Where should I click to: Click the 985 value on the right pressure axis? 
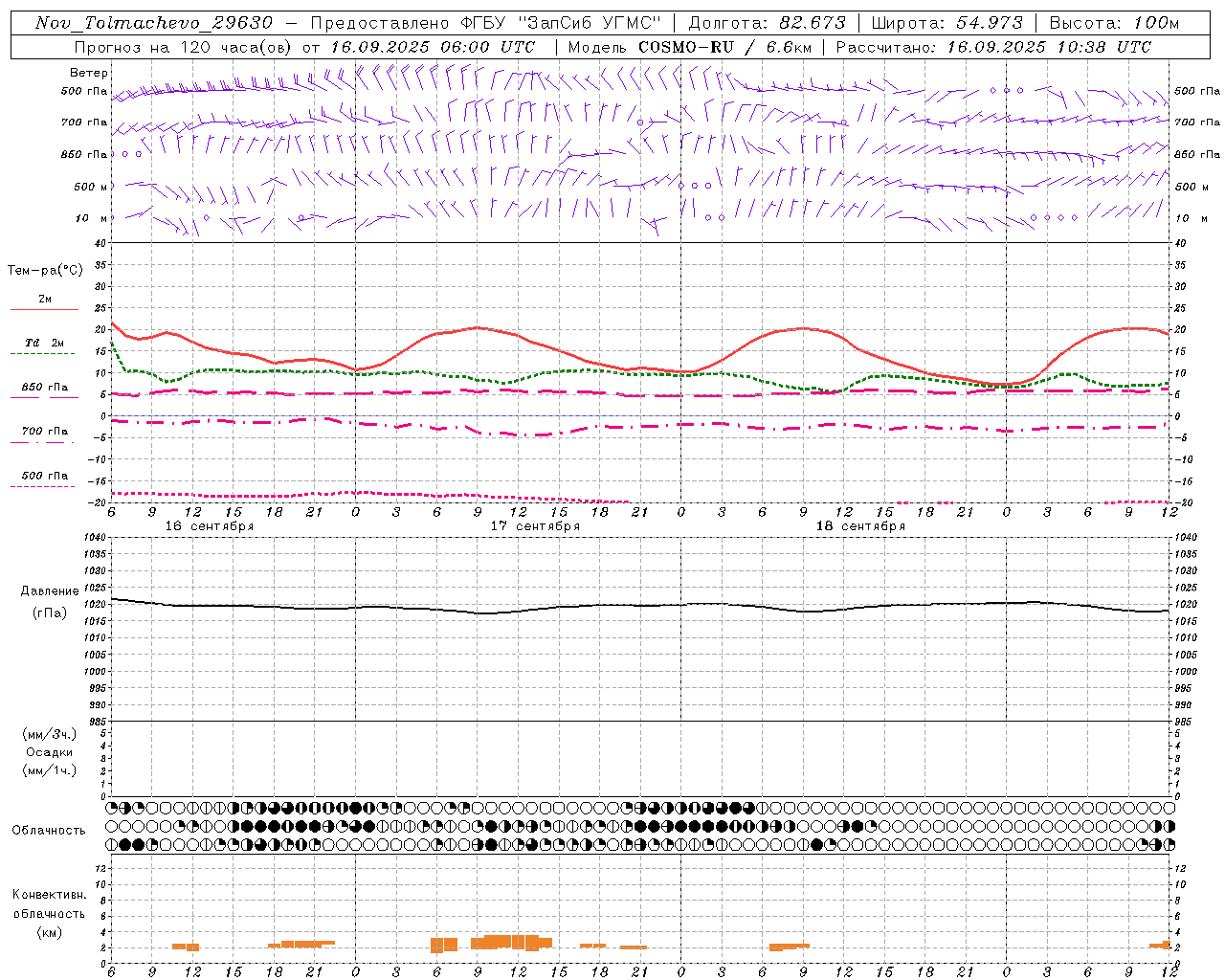pos(1185,722)
